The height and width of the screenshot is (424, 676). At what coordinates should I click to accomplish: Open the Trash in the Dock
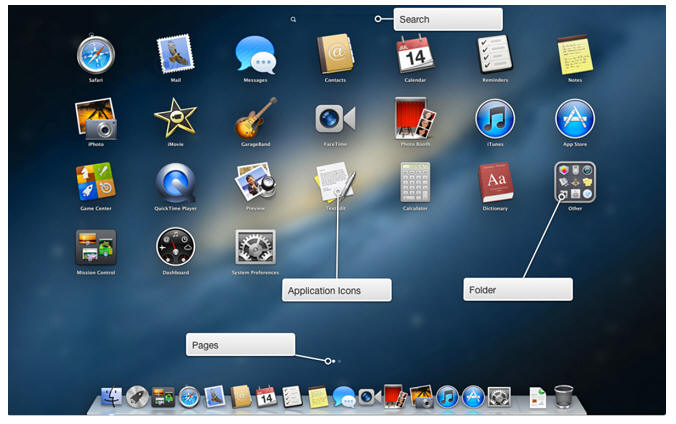pyautogui.click(x=563, y=396)
